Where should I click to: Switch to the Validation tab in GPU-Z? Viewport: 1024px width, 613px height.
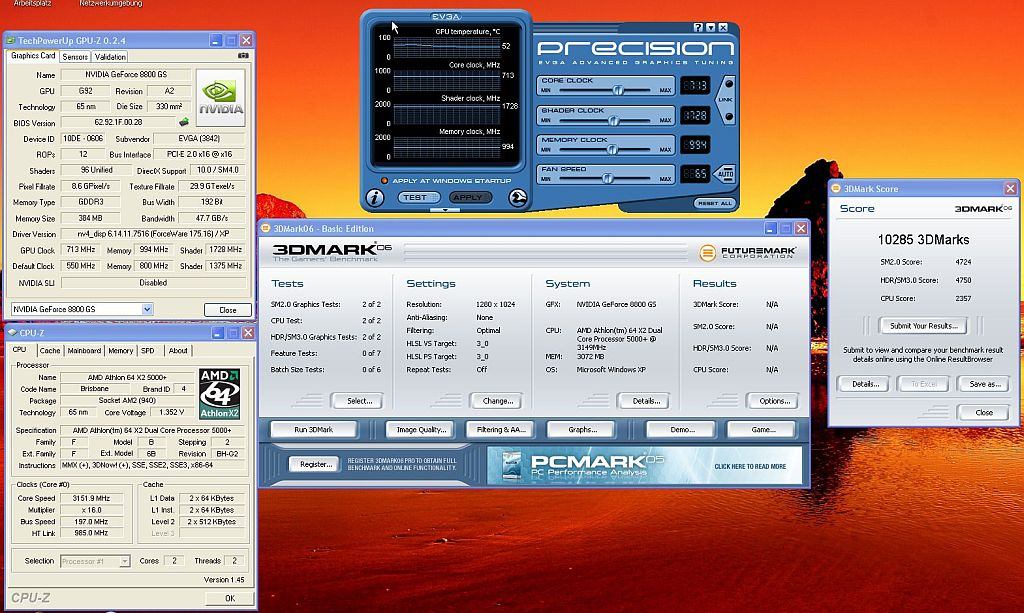click(110, 57)
